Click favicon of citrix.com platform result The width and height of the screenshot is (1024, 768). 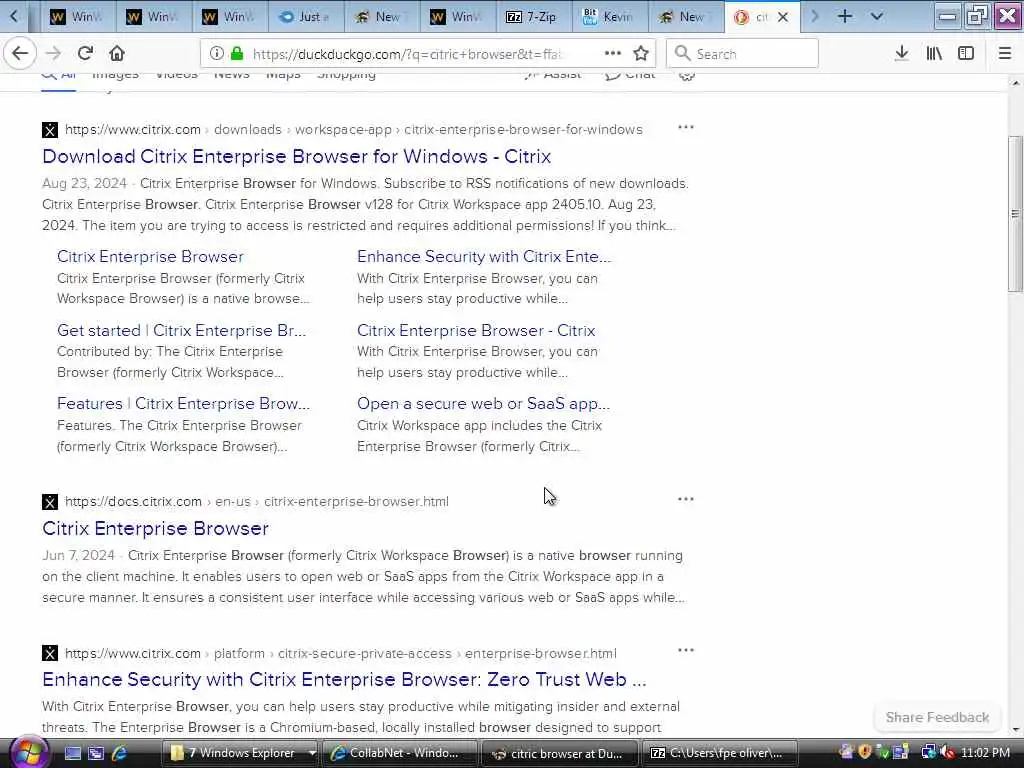pyautogui.click(x=50, y=653)
